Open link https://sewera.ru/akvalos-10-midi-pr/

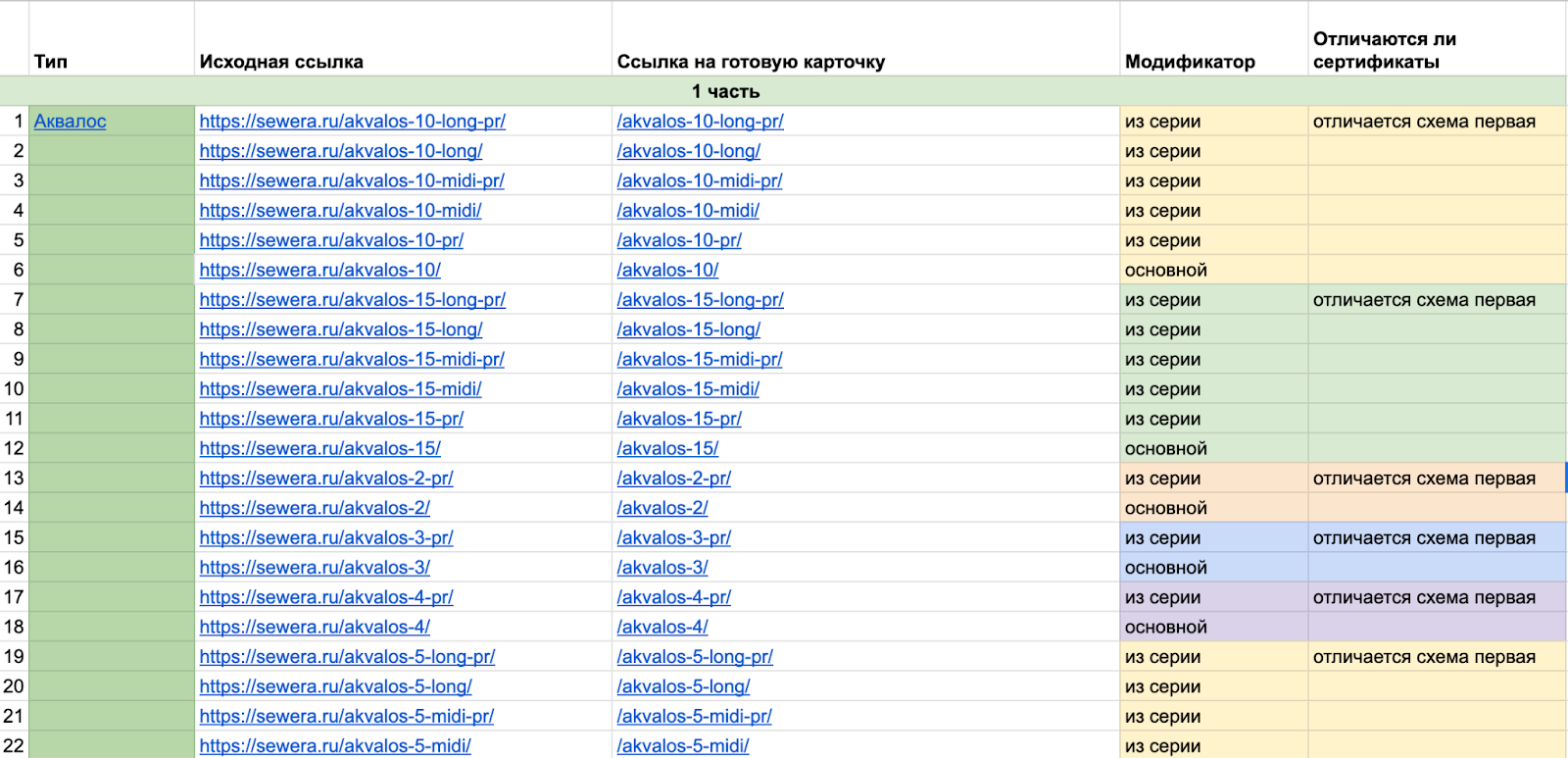click(x=352, y=180)
